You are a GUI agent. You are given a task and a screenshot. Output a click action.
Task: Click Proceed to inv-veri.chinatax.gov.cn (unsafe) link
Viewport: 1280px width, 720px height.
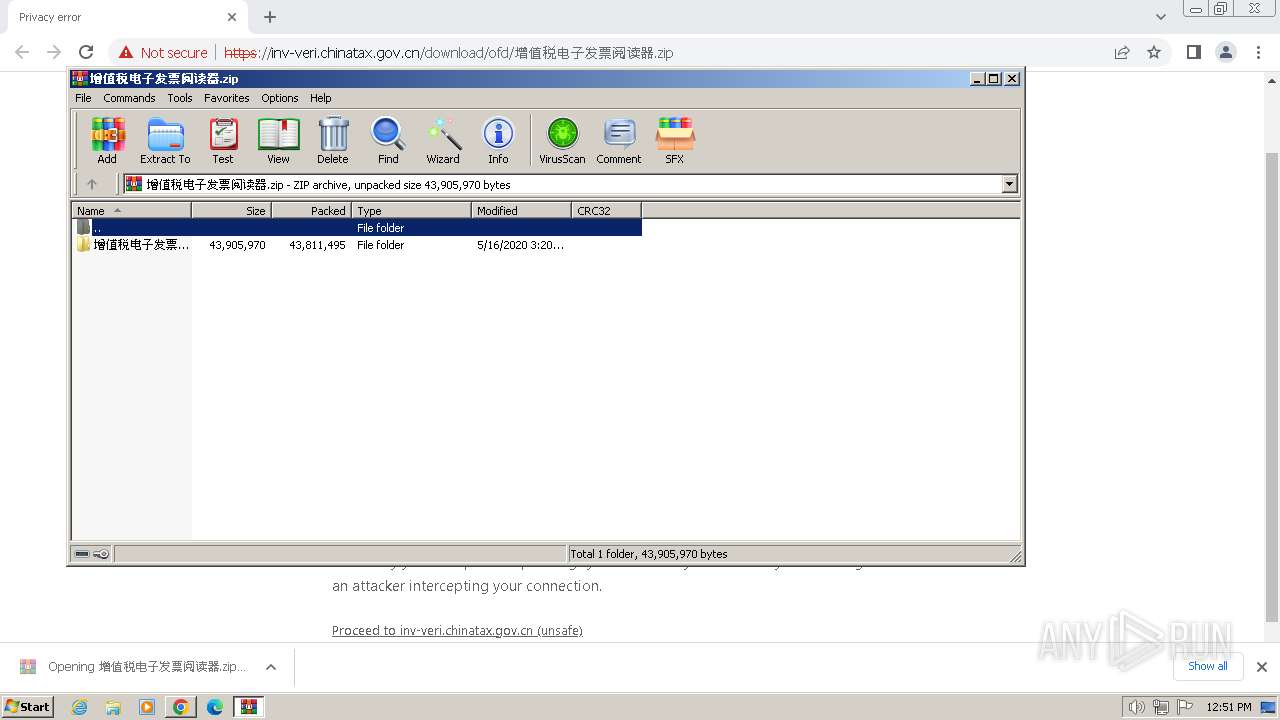point(457,631)
